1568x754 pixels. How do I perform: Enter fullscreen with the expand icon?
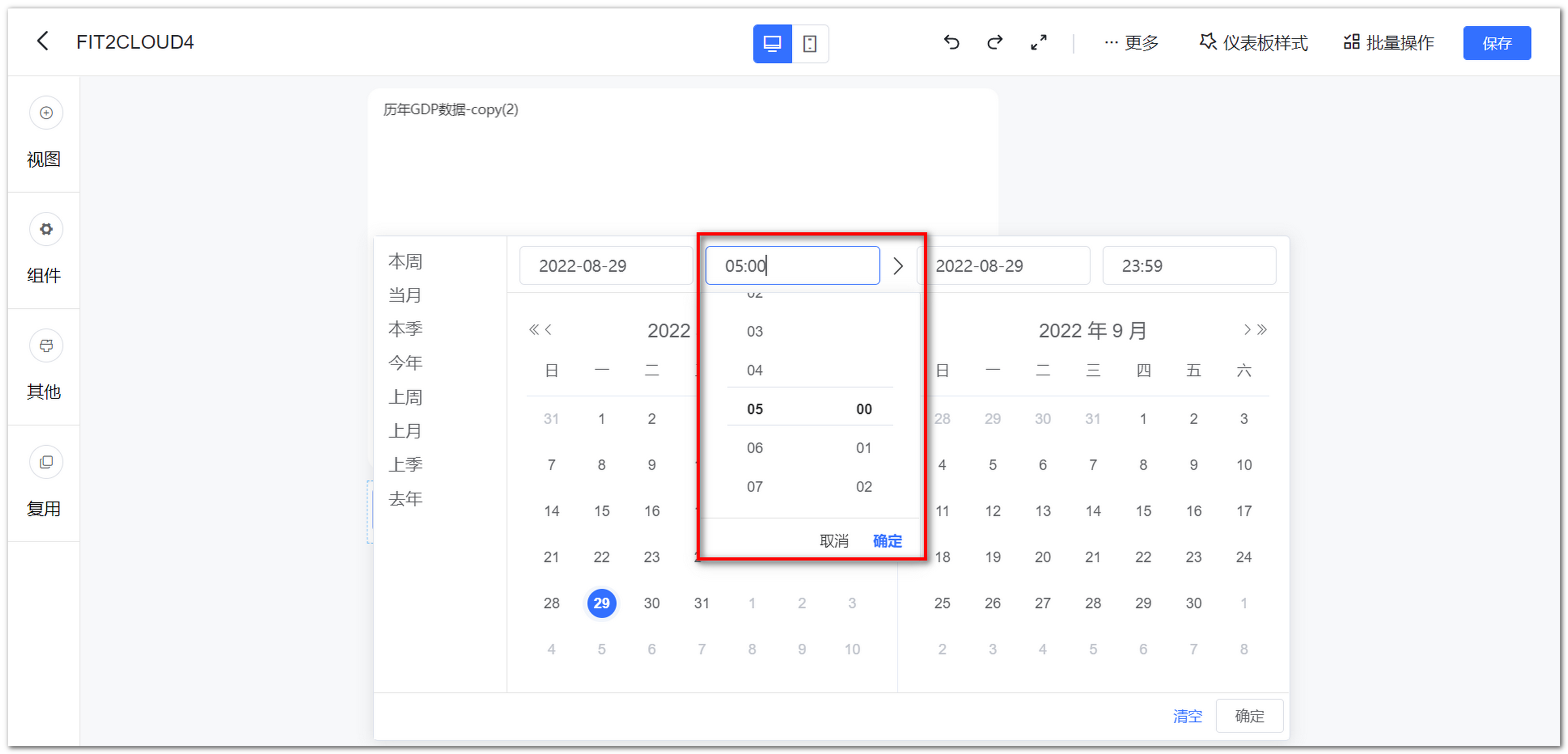click(x=1038, y=42)
